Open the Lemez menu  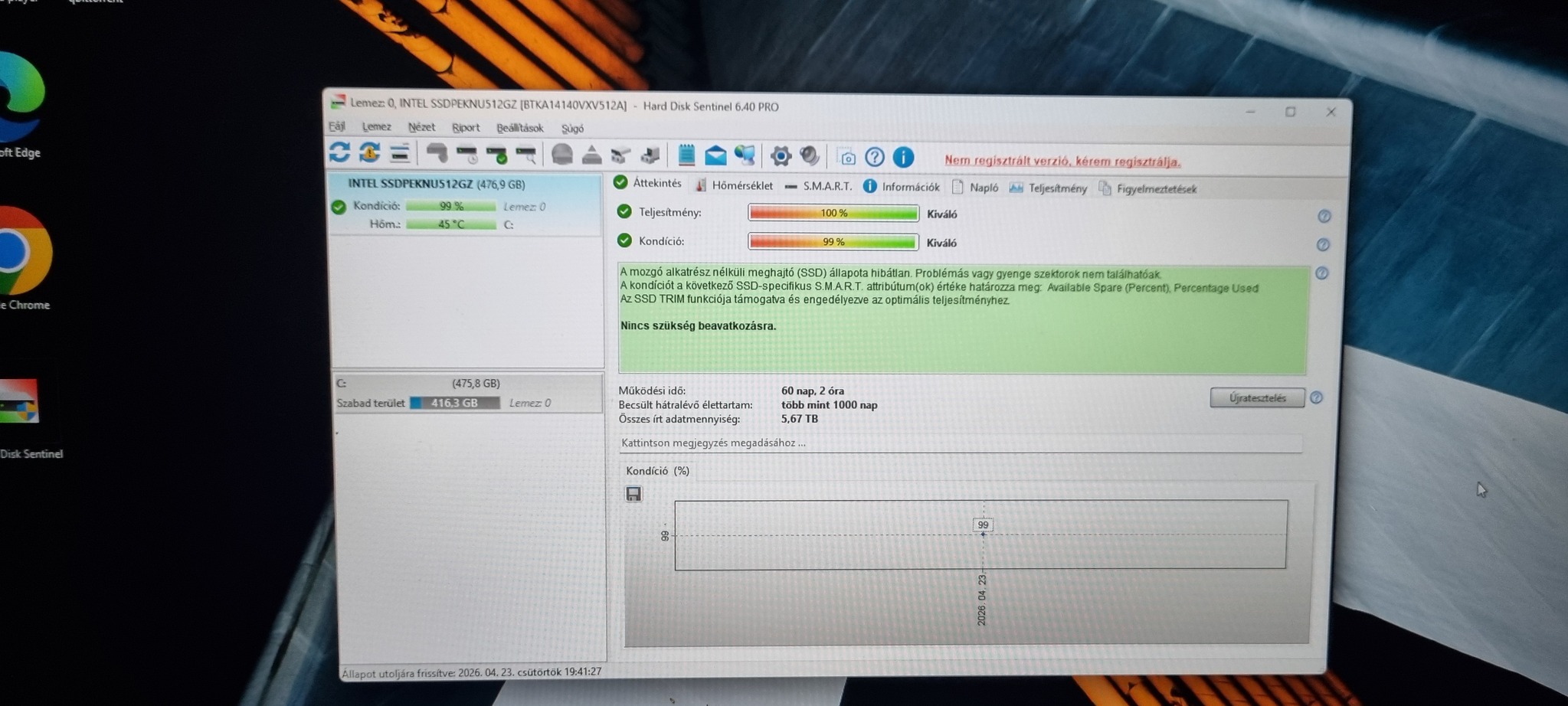(376, 127)
